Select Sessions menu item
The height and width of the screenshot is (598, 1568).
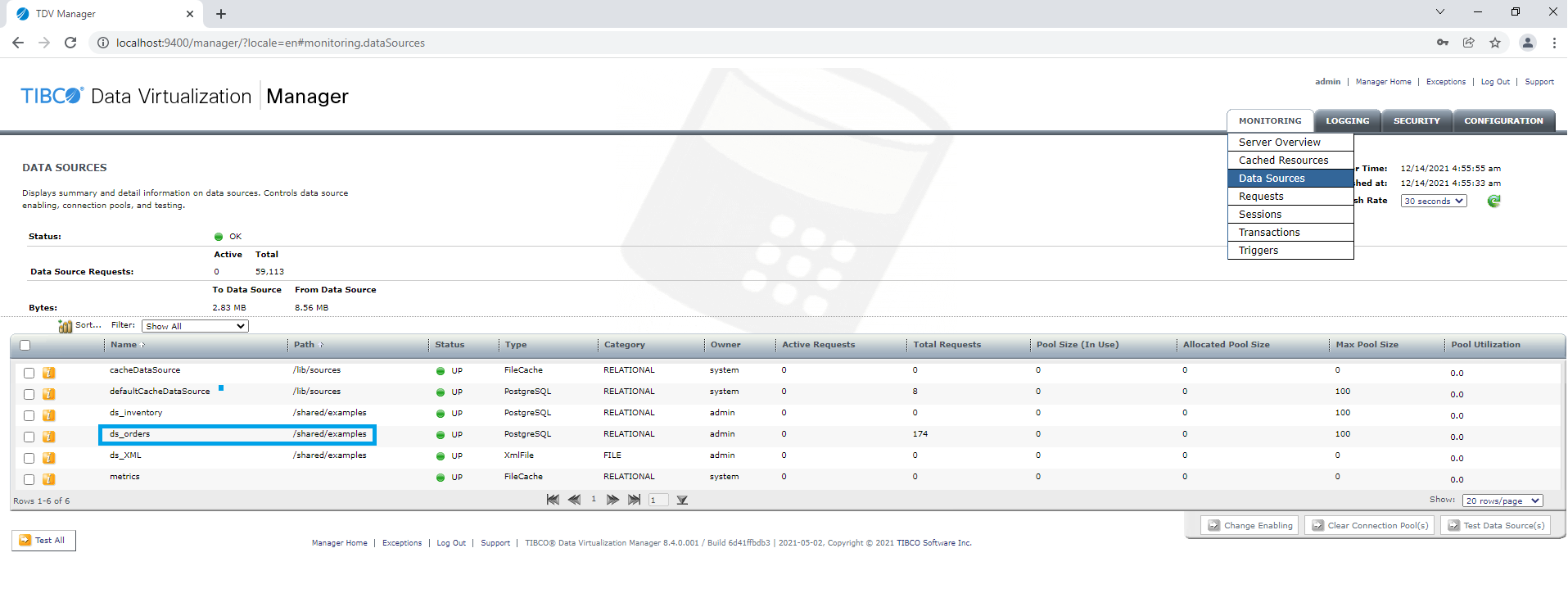tap(1290, 214)
